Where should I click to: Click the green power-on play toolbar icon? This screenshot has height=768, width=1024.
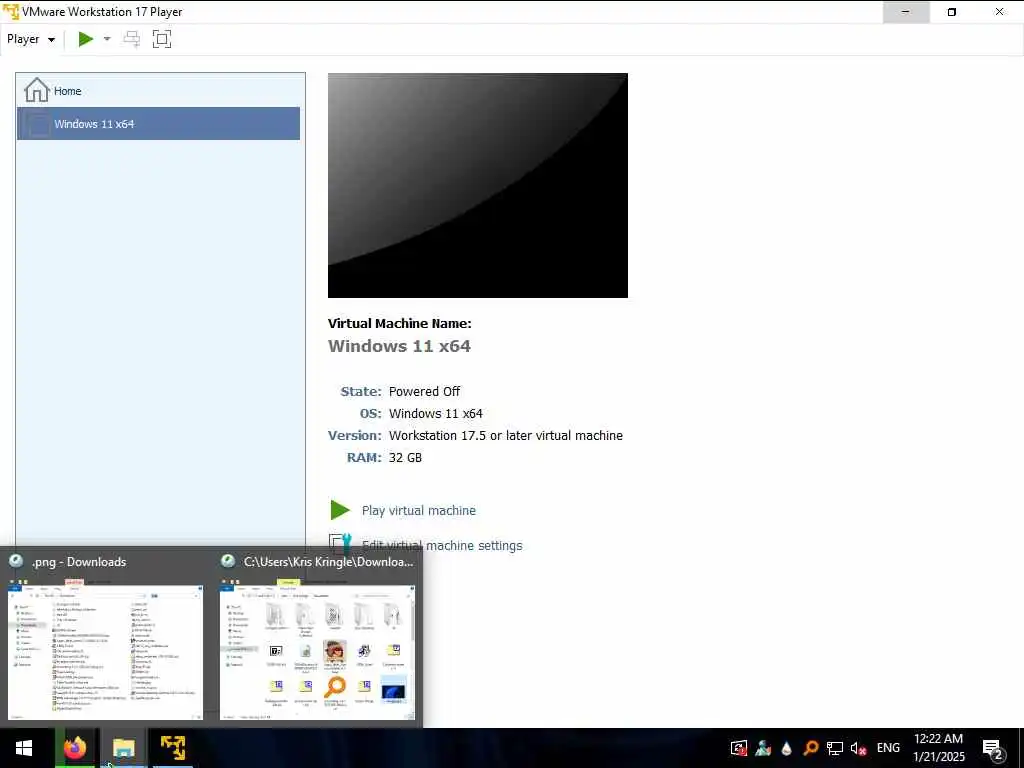(x=86, y=39)
